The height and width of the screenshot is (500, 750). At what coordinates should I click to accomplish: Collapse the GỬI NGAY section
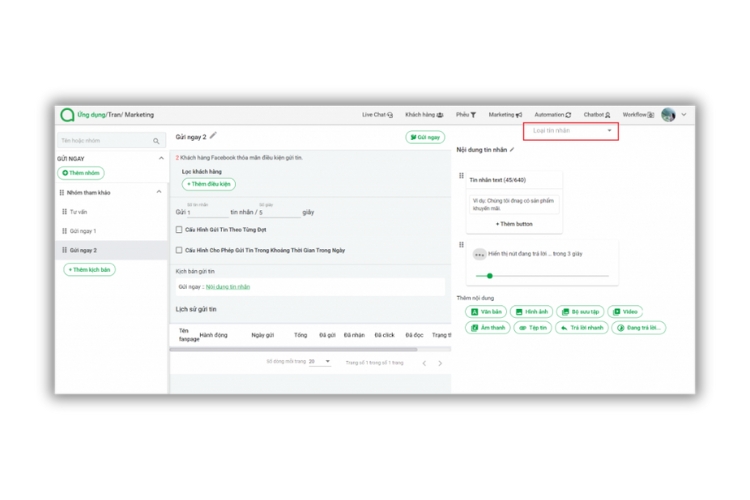(x=161, y=158)
